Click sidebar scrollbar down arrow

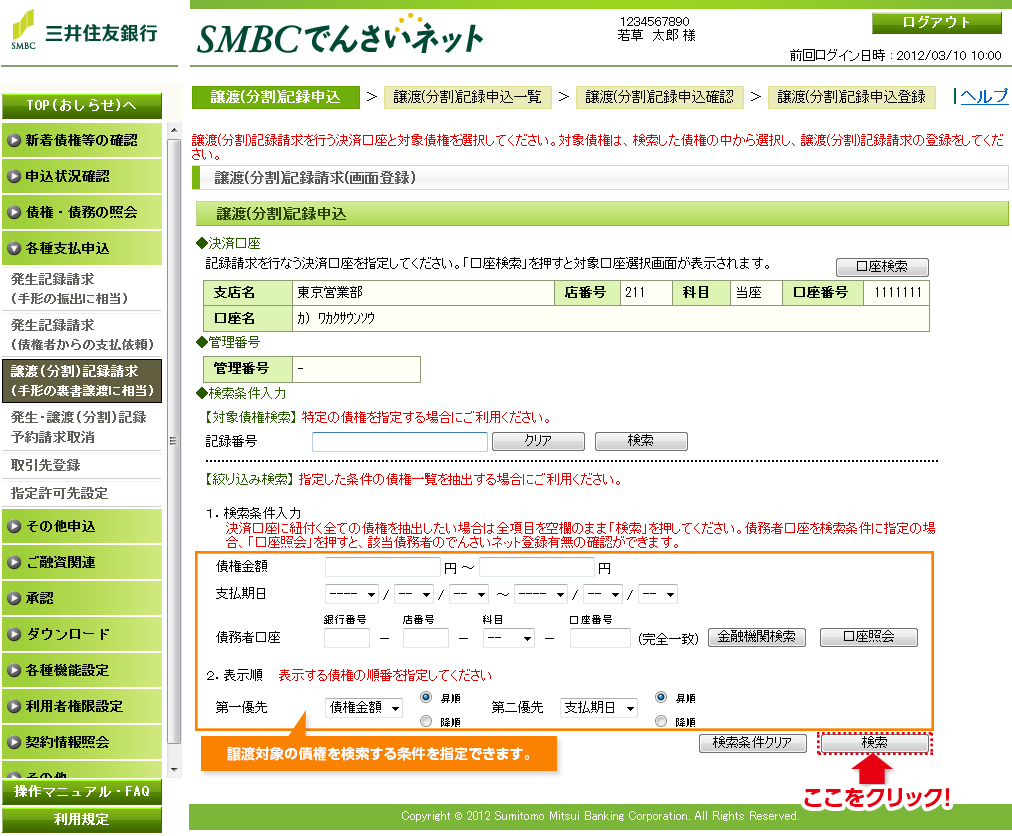tap(174, 770)
